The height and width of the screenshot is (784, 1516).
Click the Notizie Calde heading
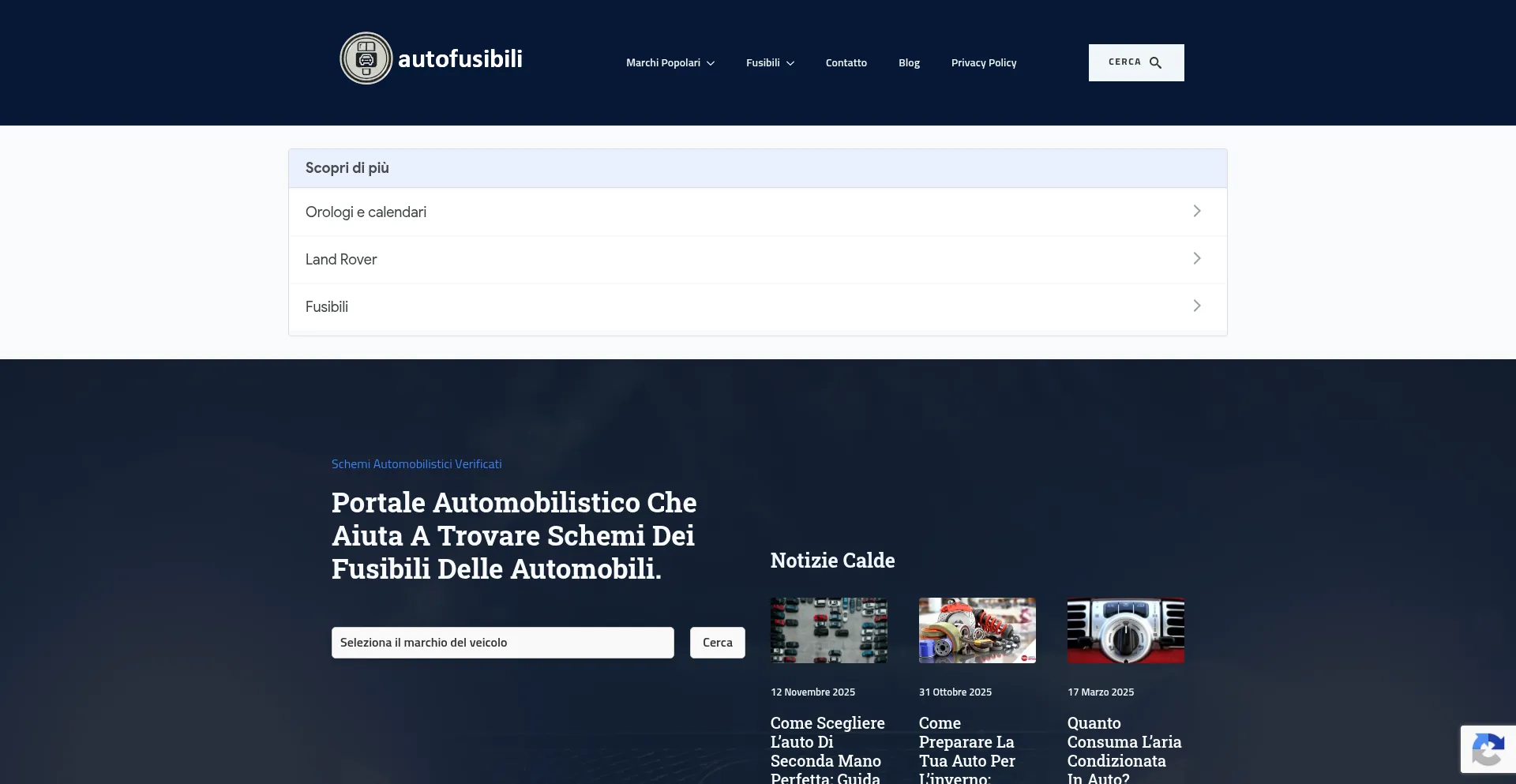(x=832, y=561)
